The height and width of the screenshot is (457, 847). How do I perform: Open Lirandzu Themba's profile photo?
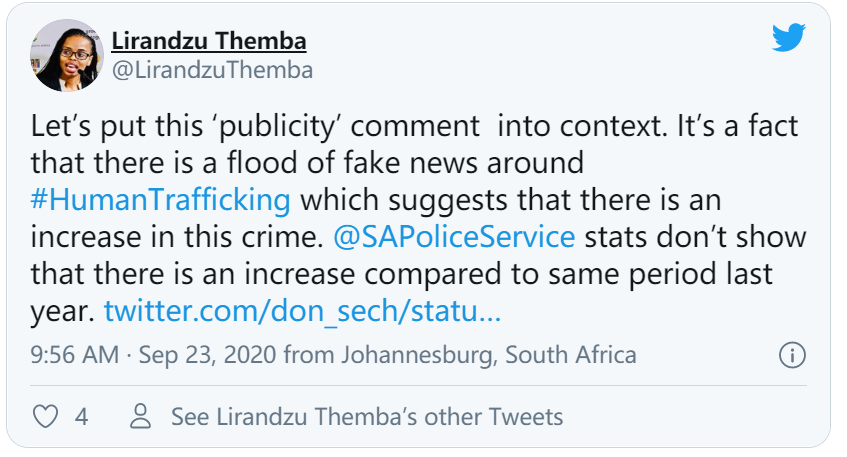pyautogui.click(x=68, y=55)
